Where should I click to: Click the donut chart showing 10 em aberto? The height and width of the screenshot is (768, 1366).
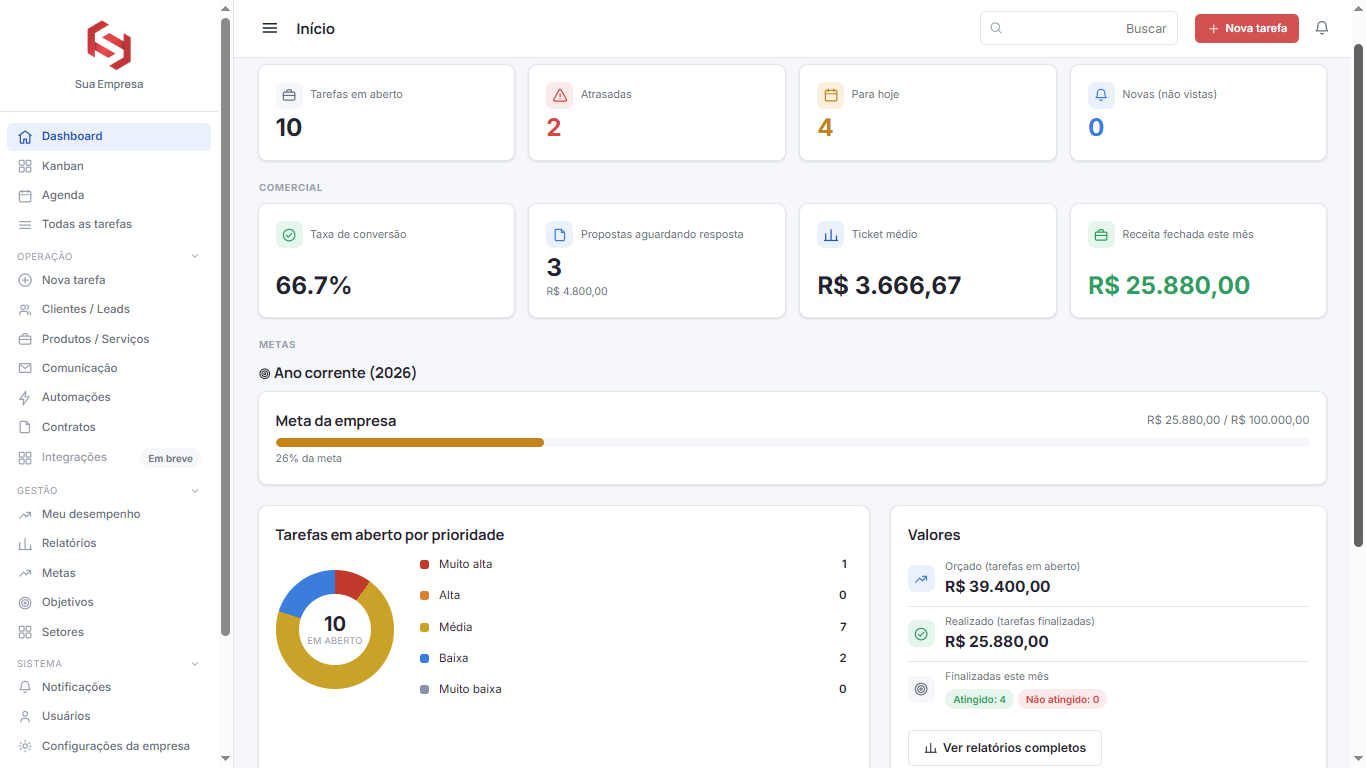click(335, 629)
